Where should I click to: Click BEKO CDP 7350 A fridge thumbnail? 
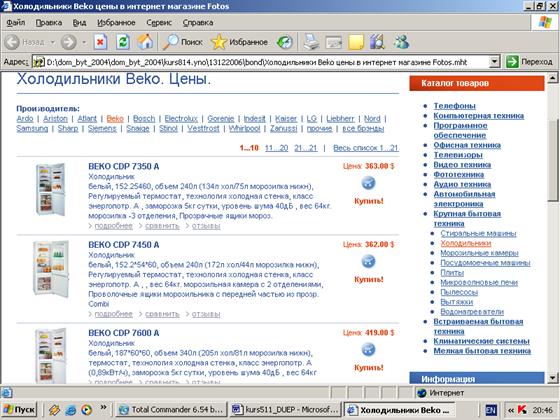tap(50, 189)
